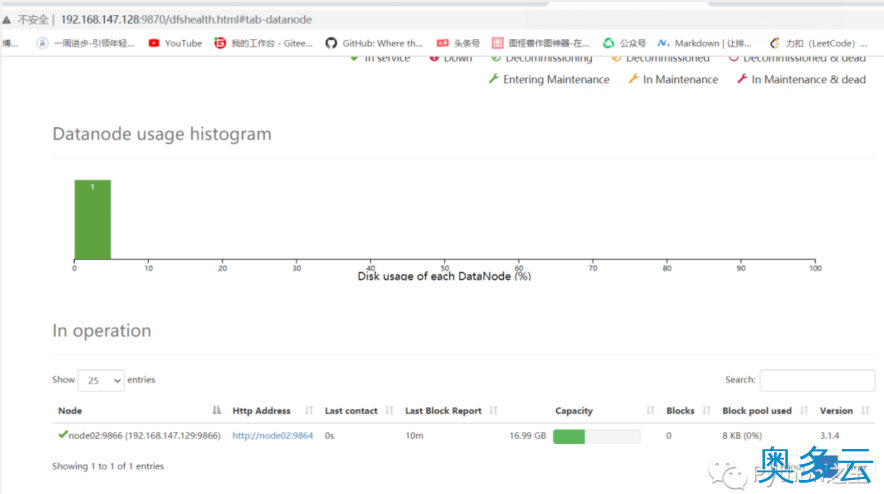The image size is (884, 494).
Task: Click the 16.99 GB capacity value
Action: click(528, 435)
